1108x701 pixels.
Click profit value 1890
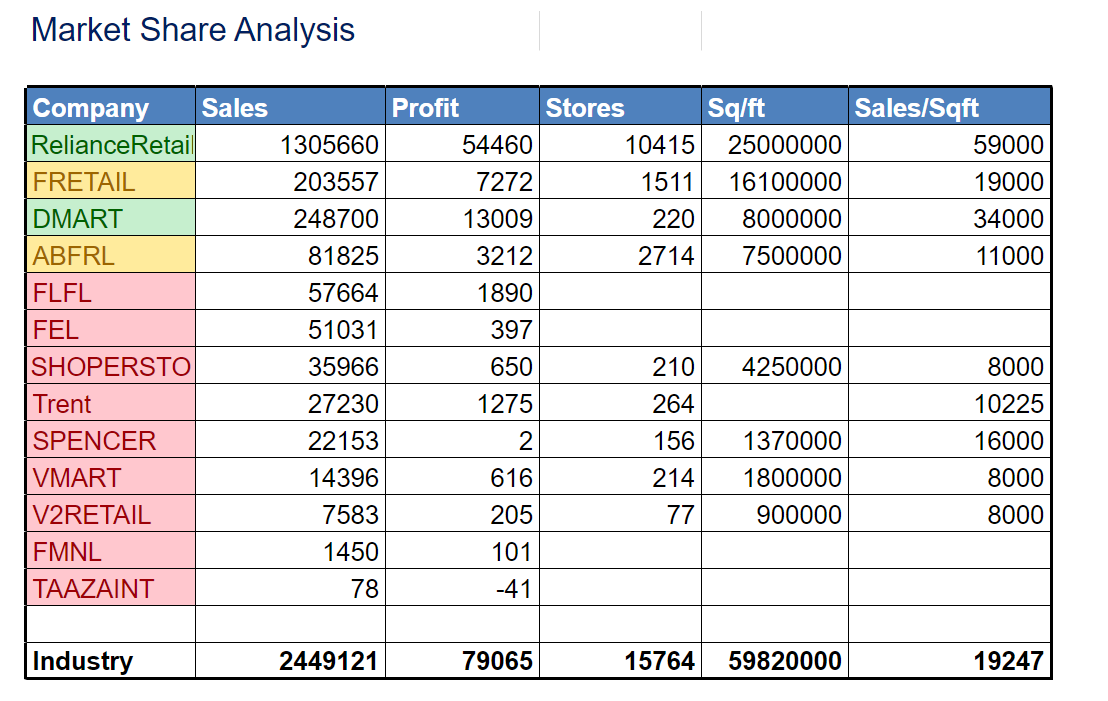[x=505, y=293]
